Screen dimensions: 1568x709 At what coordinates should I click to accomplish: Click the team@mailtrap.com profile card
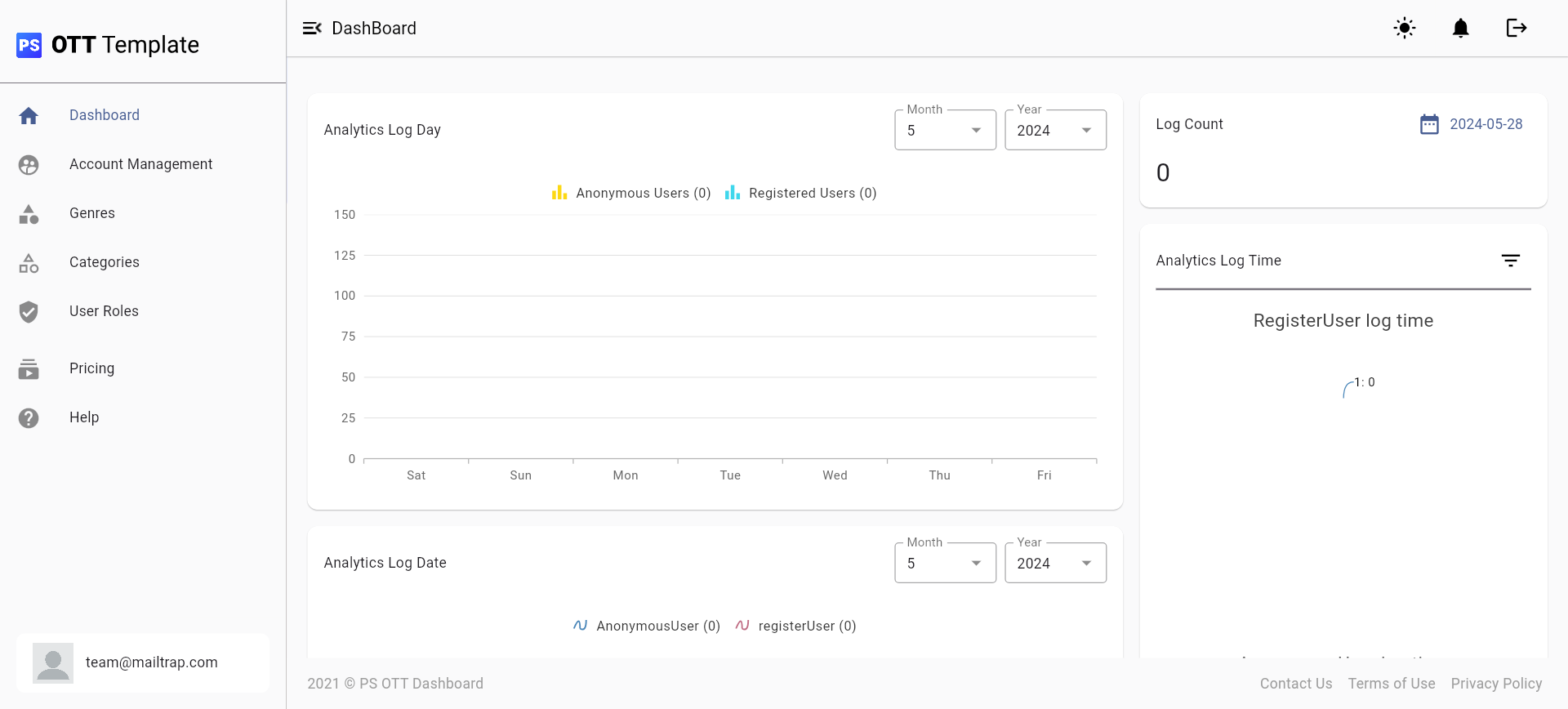click(x=143, y=662)
